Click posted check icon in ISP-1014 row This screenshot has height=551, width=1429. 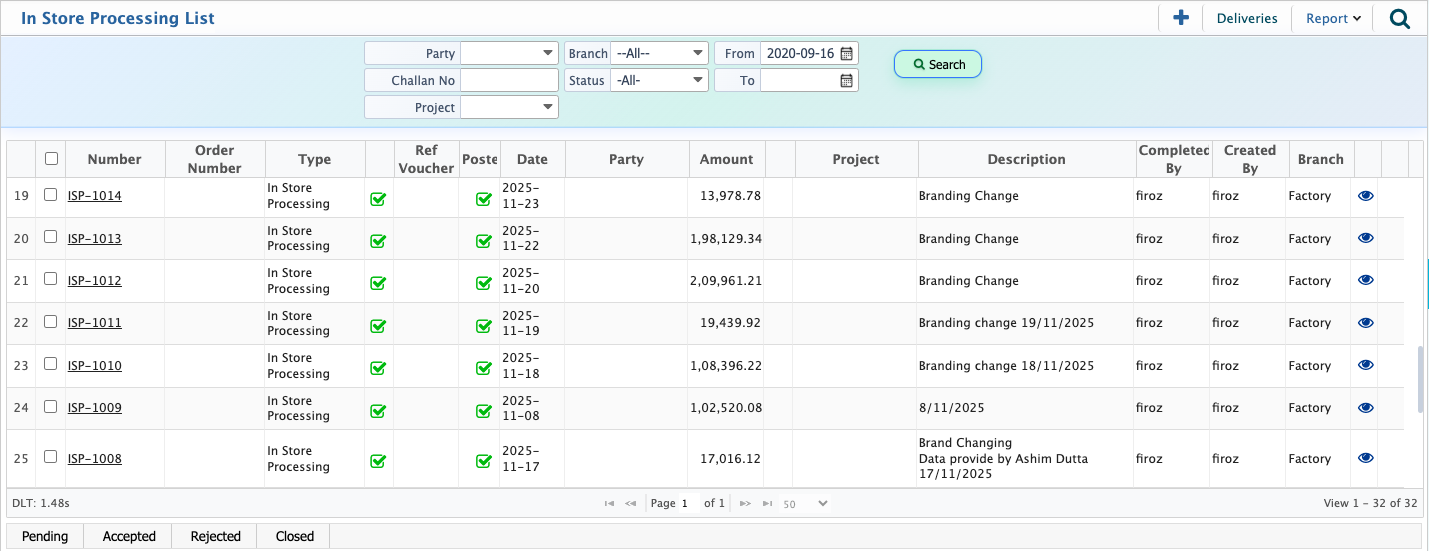pos(484,198)
